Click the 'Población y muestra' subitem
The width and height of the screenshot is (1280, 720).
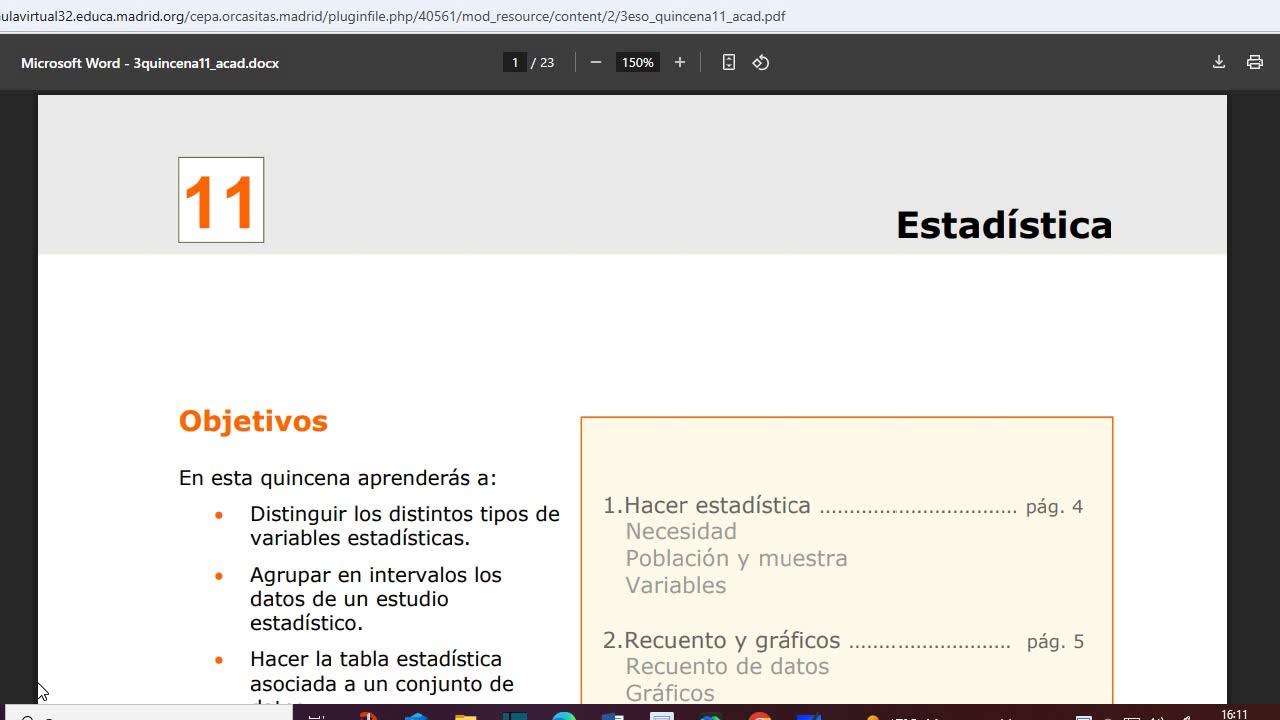(x=737, y=558)
